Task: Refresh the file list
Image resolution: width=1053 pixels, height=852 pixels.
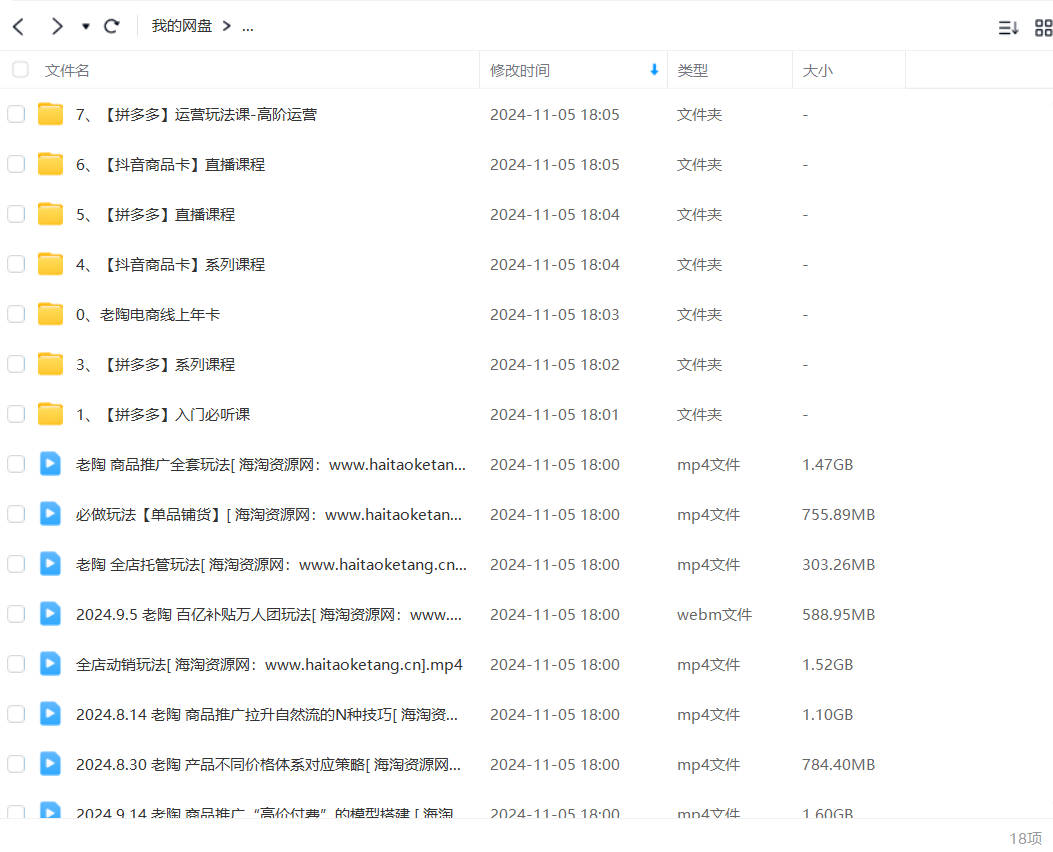Action: point(111,27)
